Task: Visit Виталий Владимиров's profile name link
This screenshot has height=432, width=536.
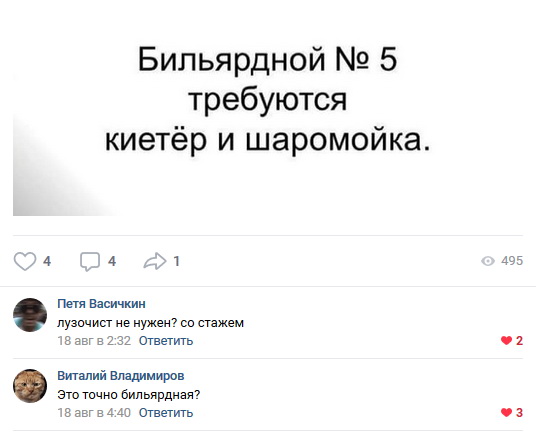Action: point(121,375)
